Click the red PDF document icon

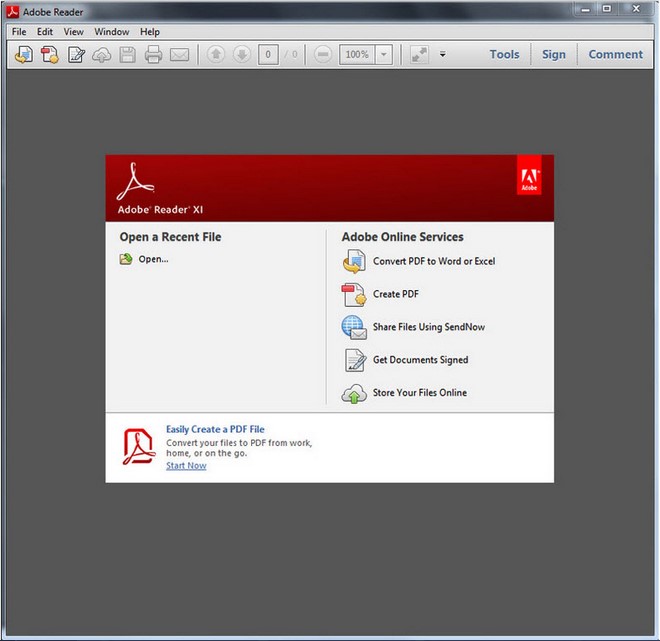[x=138, y=446]
